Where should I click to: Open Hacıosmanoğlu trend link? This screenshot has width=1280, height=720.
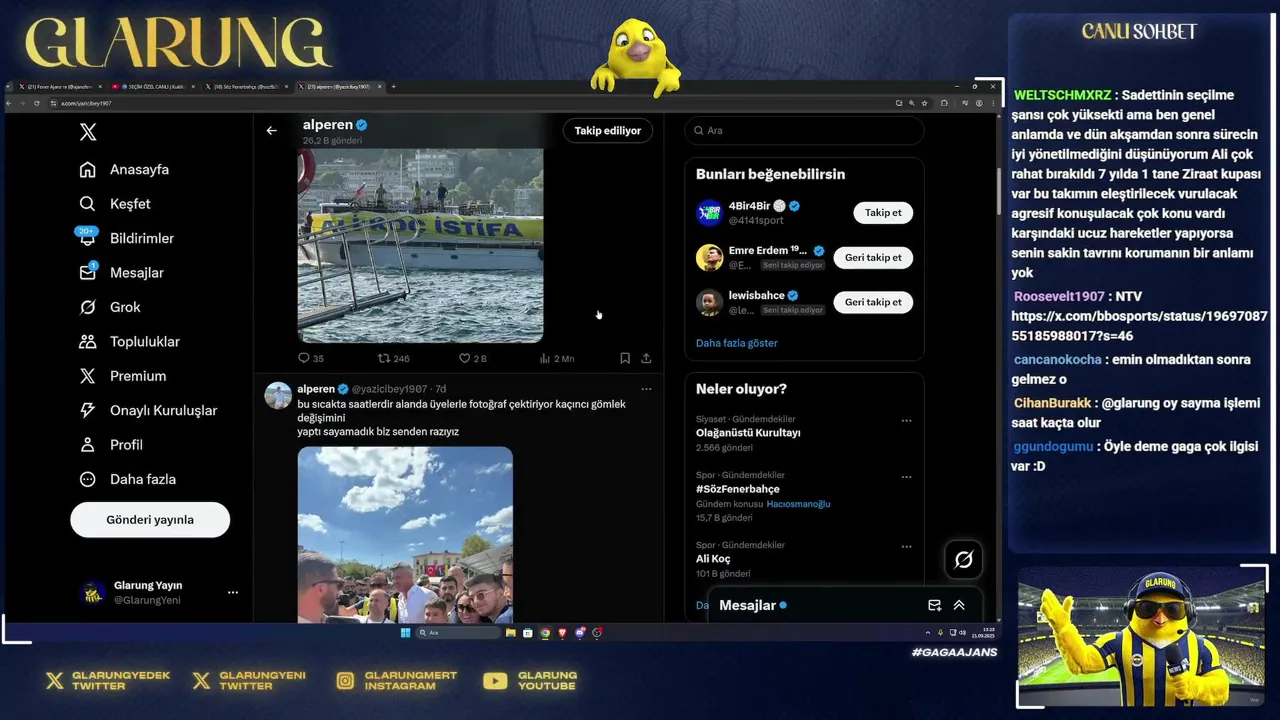point(798,504)
